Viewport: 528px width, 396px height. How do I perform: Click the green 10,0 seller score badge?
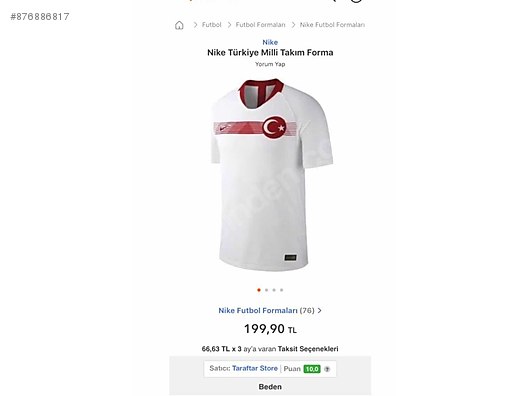click(x=312, y=369)
